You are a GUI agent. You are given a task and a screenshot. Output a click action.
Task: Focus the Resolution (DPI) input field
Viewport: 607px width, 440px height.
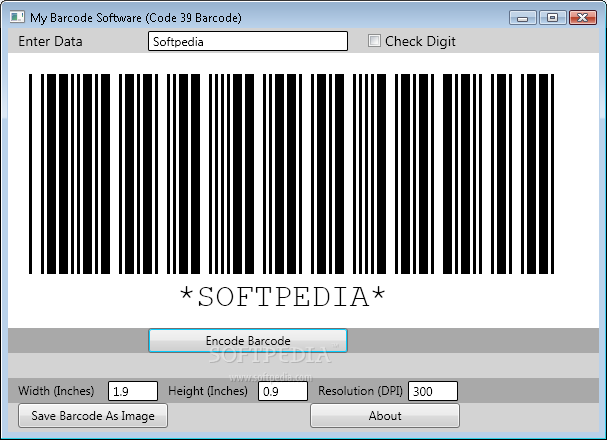433,391
